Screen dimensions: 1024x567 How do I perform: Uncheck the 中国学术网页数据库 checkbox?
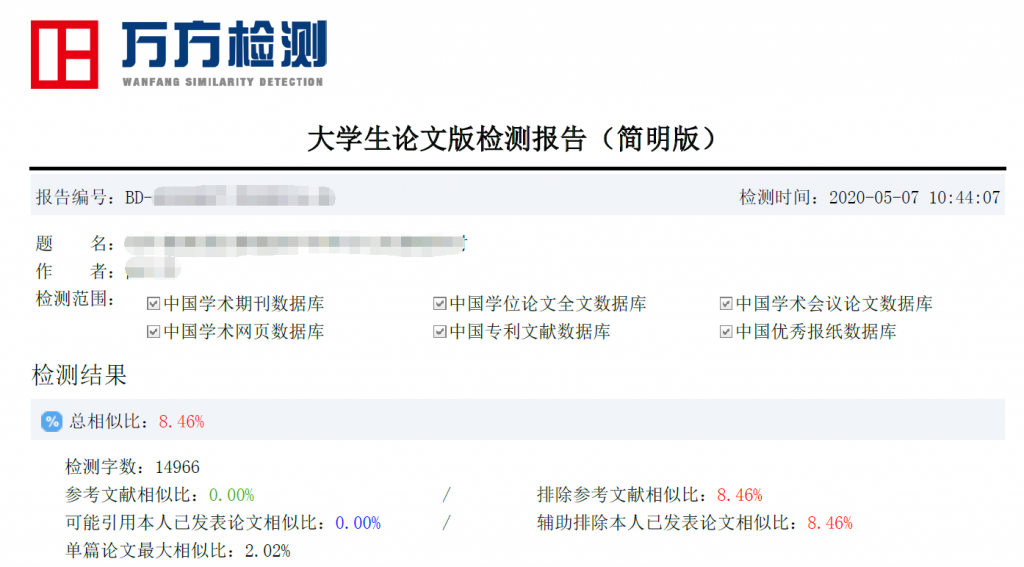(153, 332)
